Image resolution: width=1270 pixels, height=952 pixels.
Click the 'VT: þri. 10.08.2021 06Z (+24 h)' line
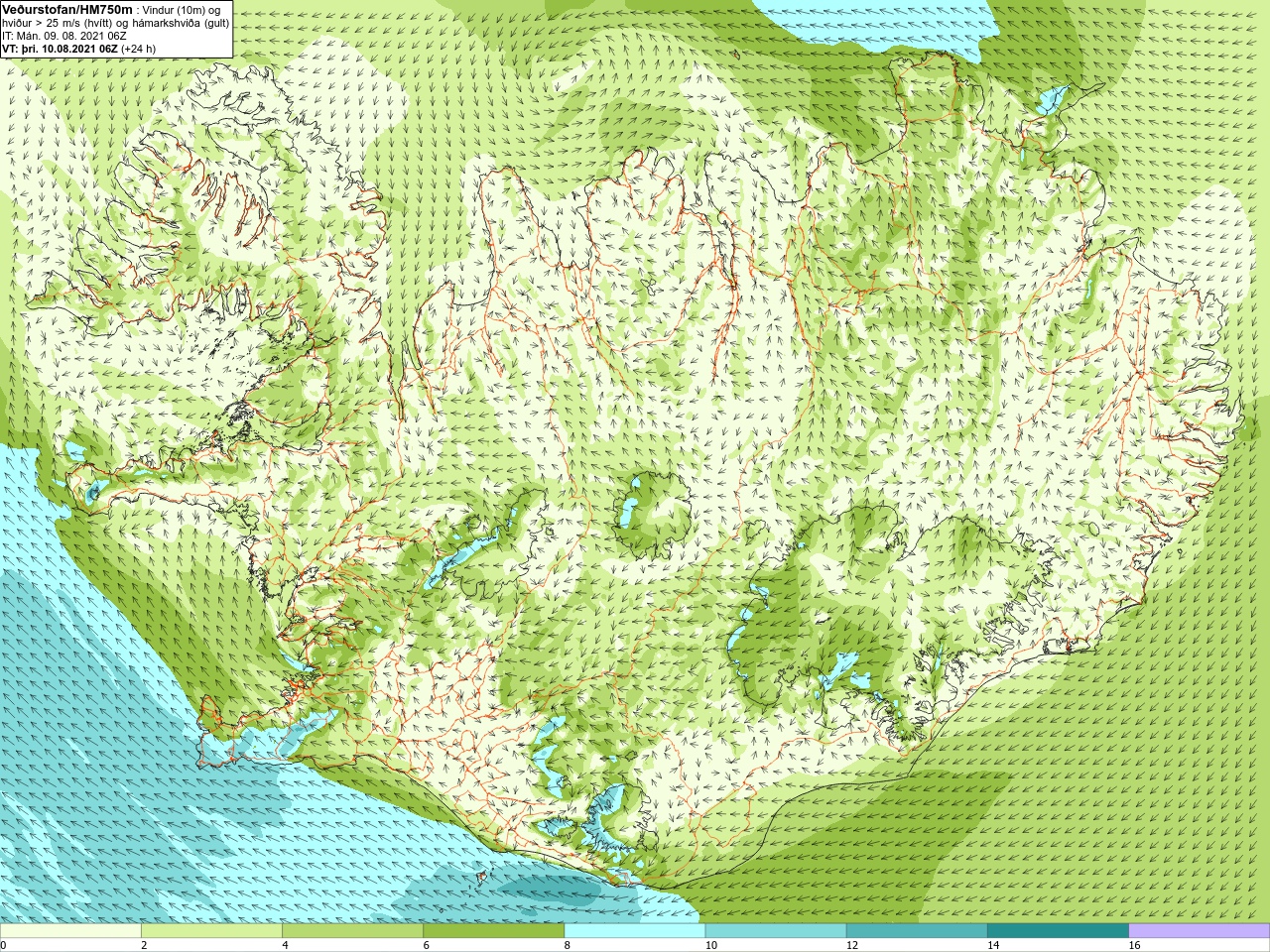pos(79,48)
